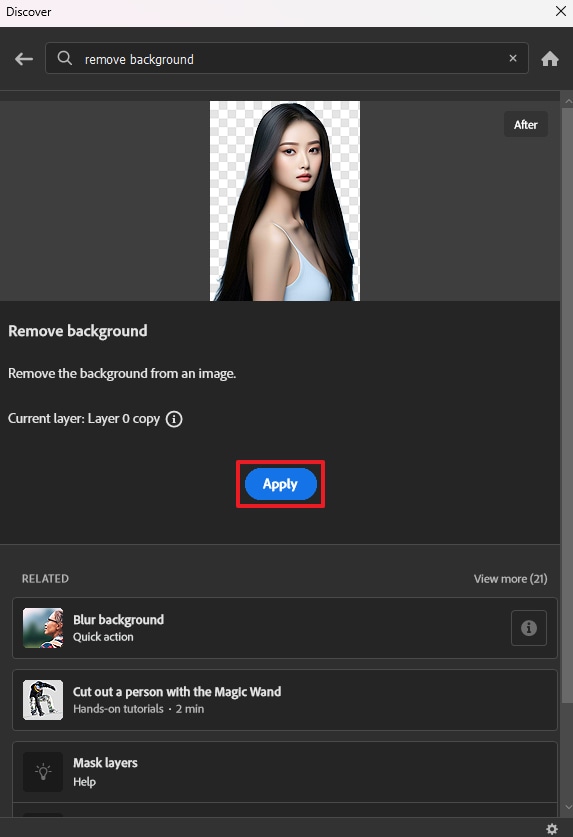Screen dimensions: 573x837
Task: Open Discover settings gear icon
Action: click(x=552, y=828)
